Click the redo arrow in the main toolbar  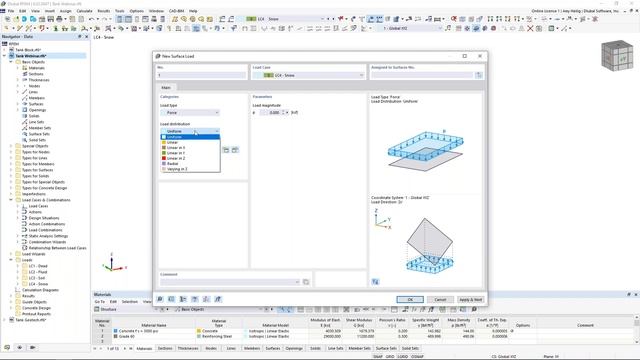104,19
